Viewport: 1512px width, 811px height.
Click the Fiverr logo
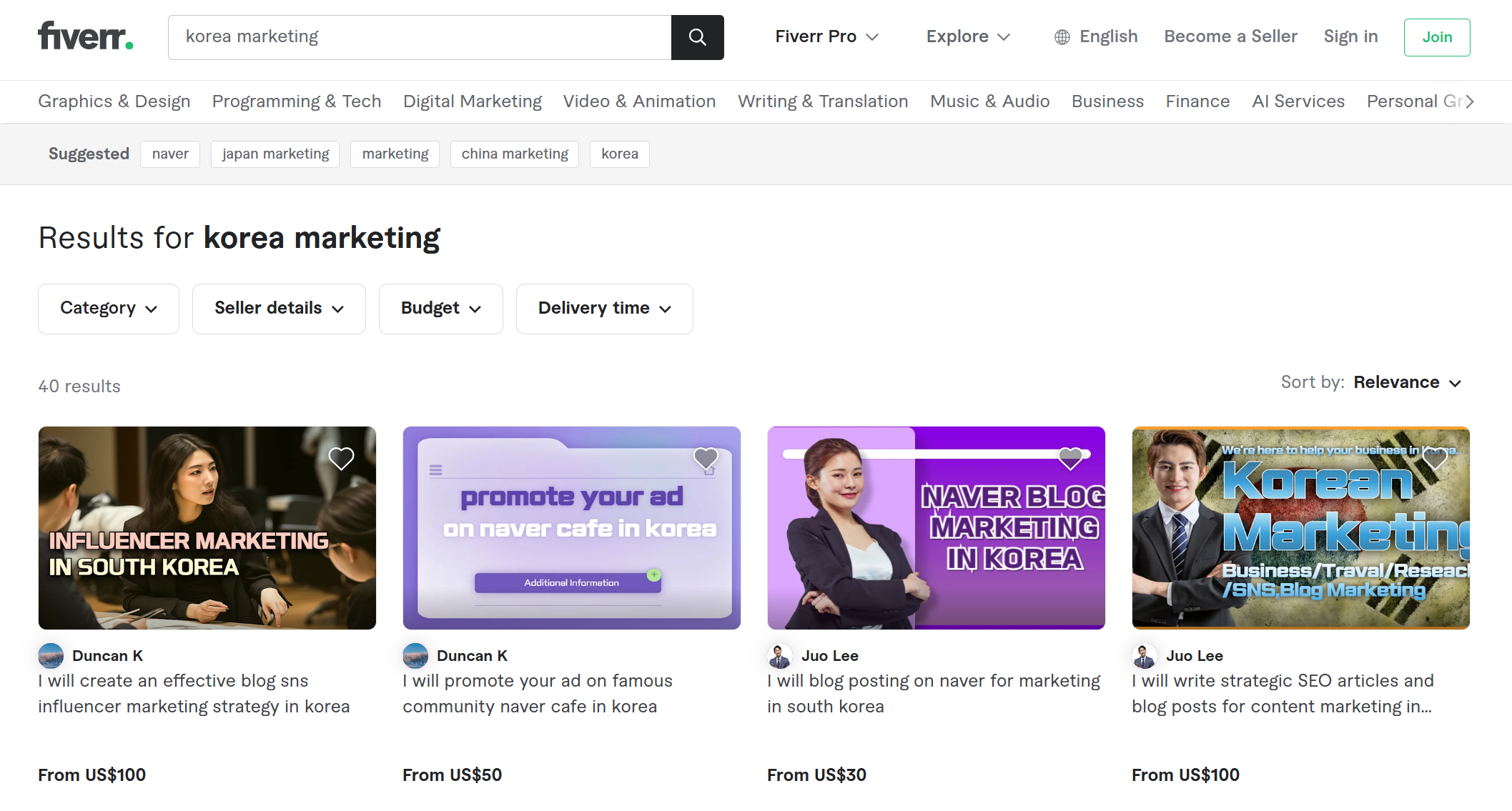(x=86, y=36)
